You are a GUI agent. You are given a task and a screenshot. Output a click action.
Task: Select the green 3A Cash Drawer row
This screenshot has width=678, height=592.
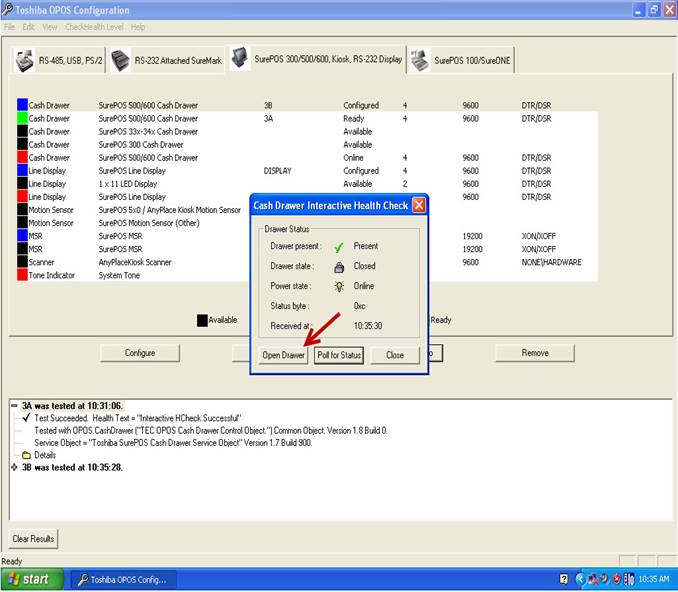click(x=150, y=118)
